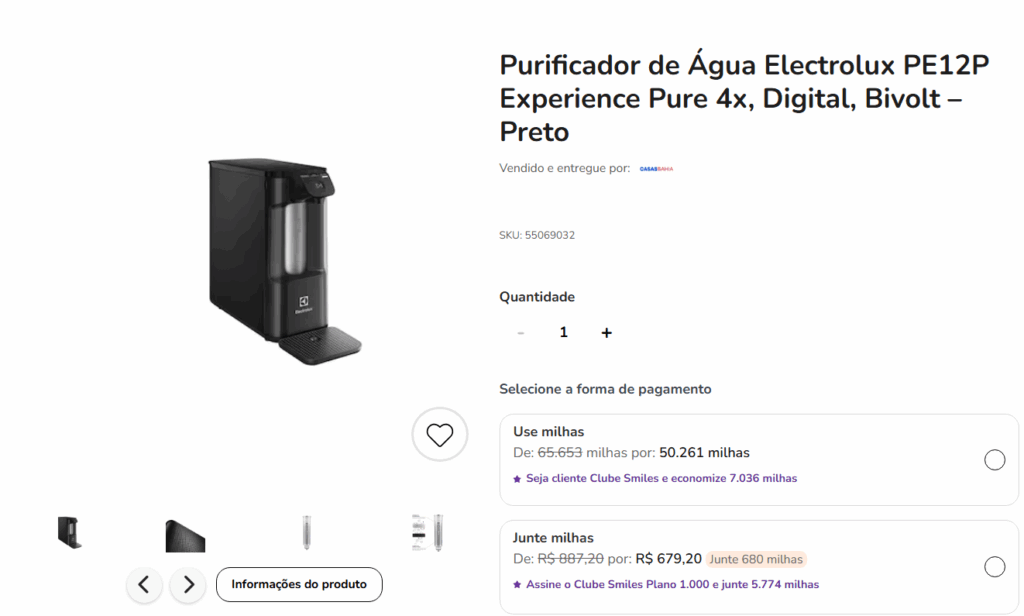The height and width of the screenshot is (616, 1024).
Task: Click the Junte 680 milhas badge
Action: pyautogui.click(x=756, y=559)
